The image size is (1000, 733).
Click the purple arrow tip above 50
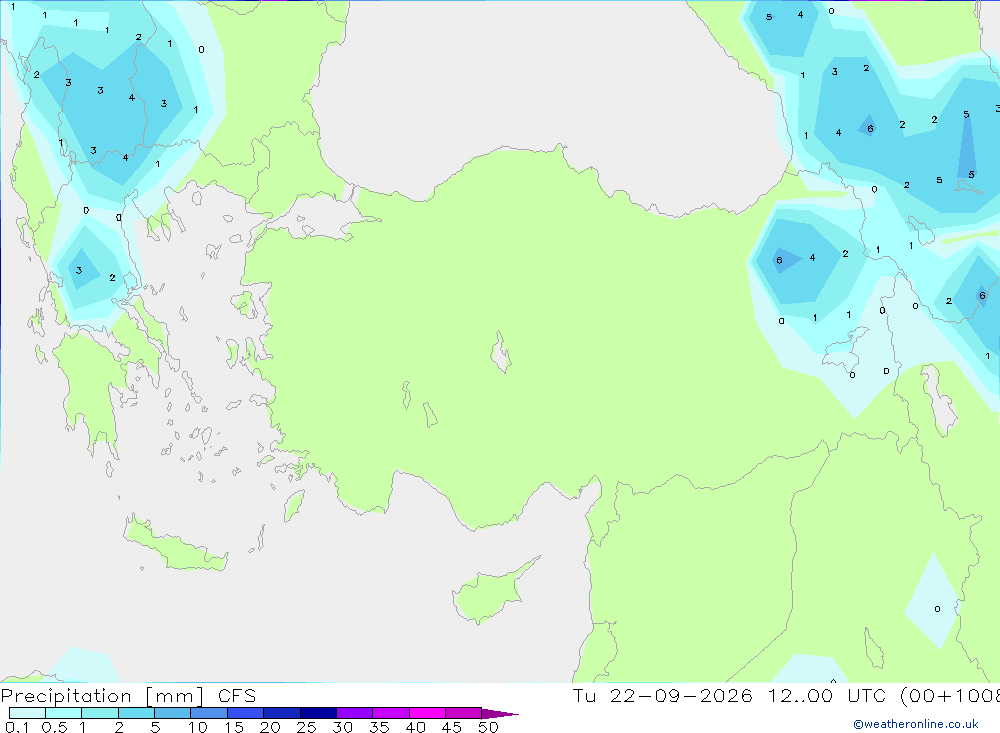[499, 713]
